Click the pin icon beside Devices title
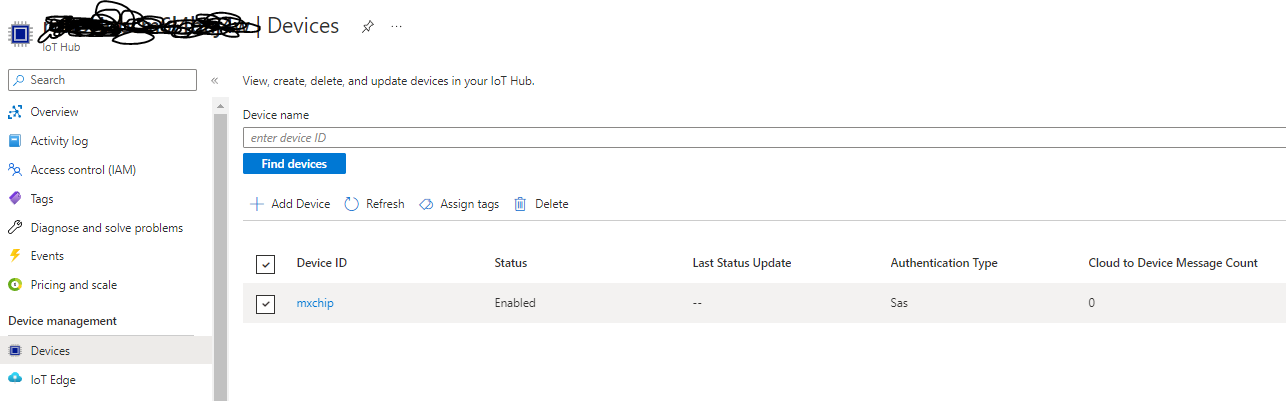The width and height of the screenshot is (1286, 401). point(367,27)
